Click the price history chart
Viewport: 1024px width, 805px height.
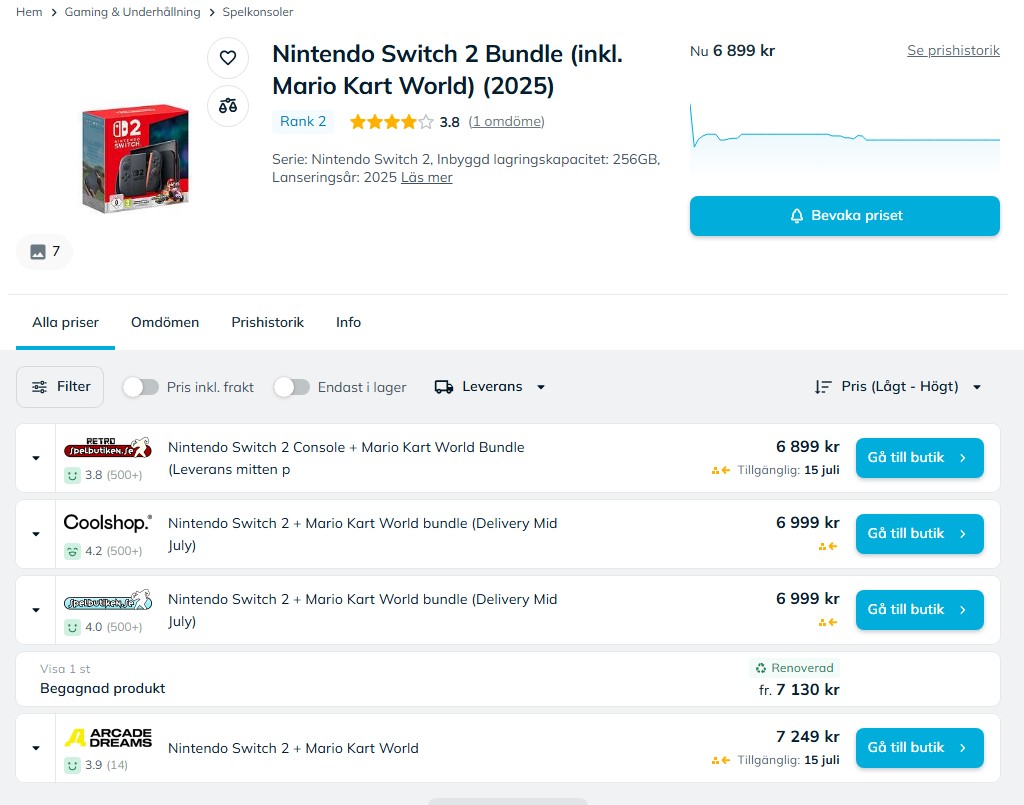pyautogui.click(x=844, y=137)
